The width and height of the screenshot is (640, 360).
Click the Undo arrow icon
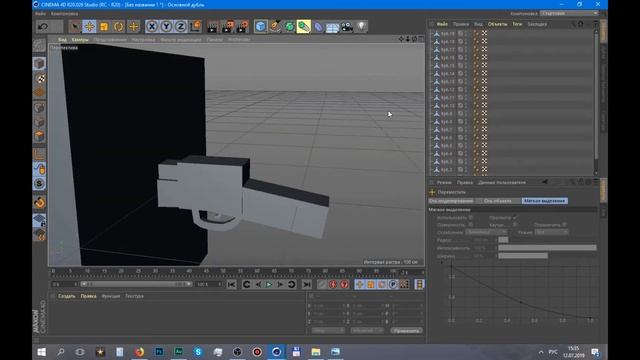[43, 27]
